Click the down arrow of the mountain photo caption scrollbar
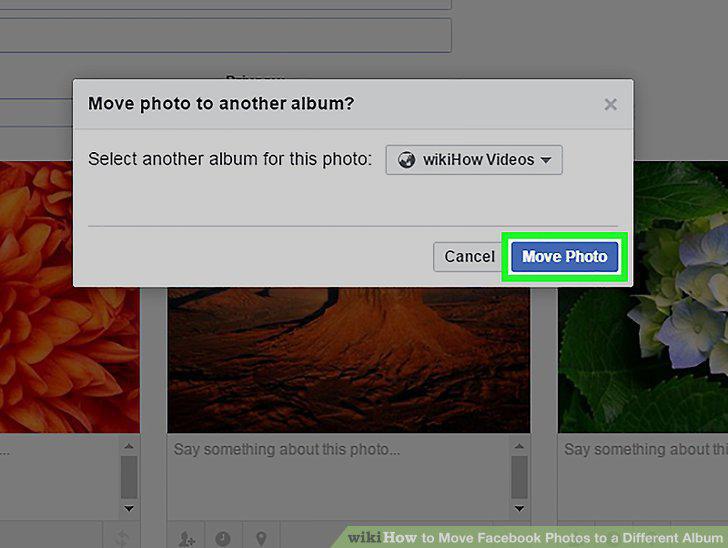 pos(519,508)
